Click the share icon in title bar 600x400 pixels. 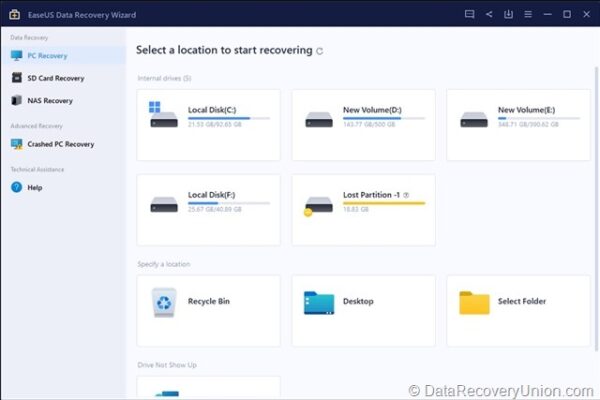pos(489,14)
